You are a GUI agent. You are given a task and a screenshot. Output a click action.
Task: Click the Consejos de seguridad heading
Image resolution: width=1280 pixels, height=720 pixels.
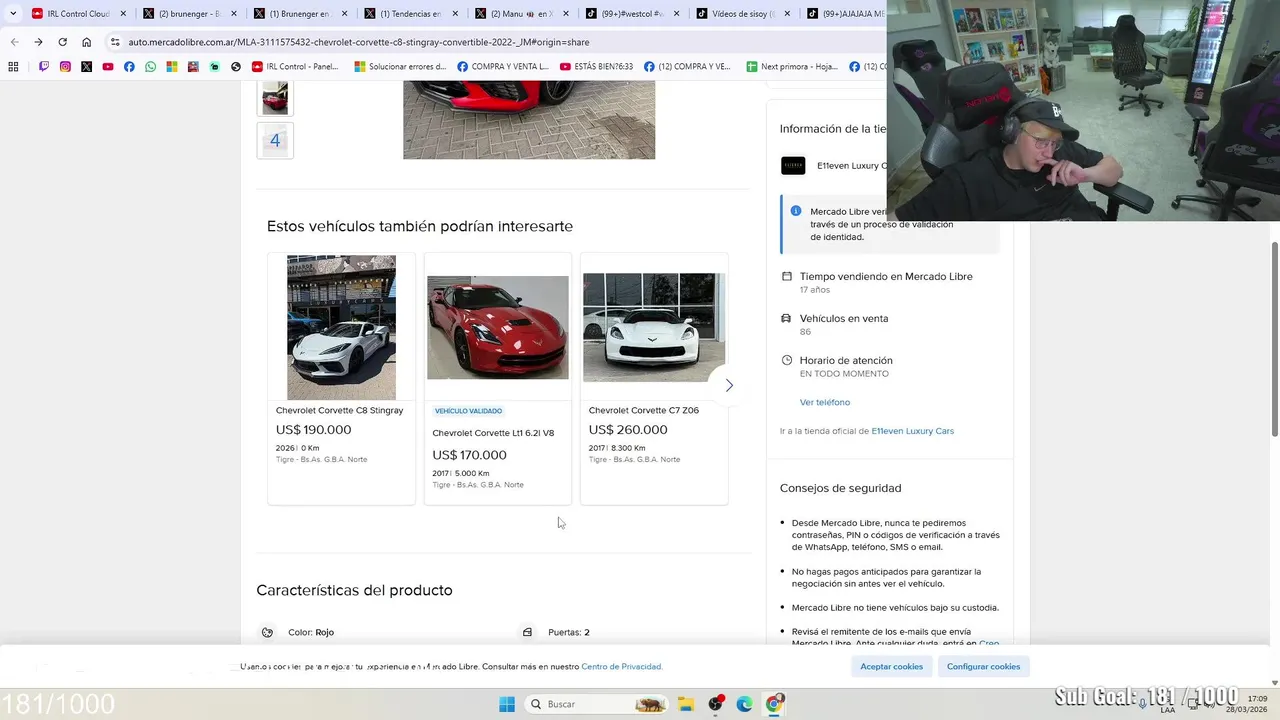coord(841,488)
